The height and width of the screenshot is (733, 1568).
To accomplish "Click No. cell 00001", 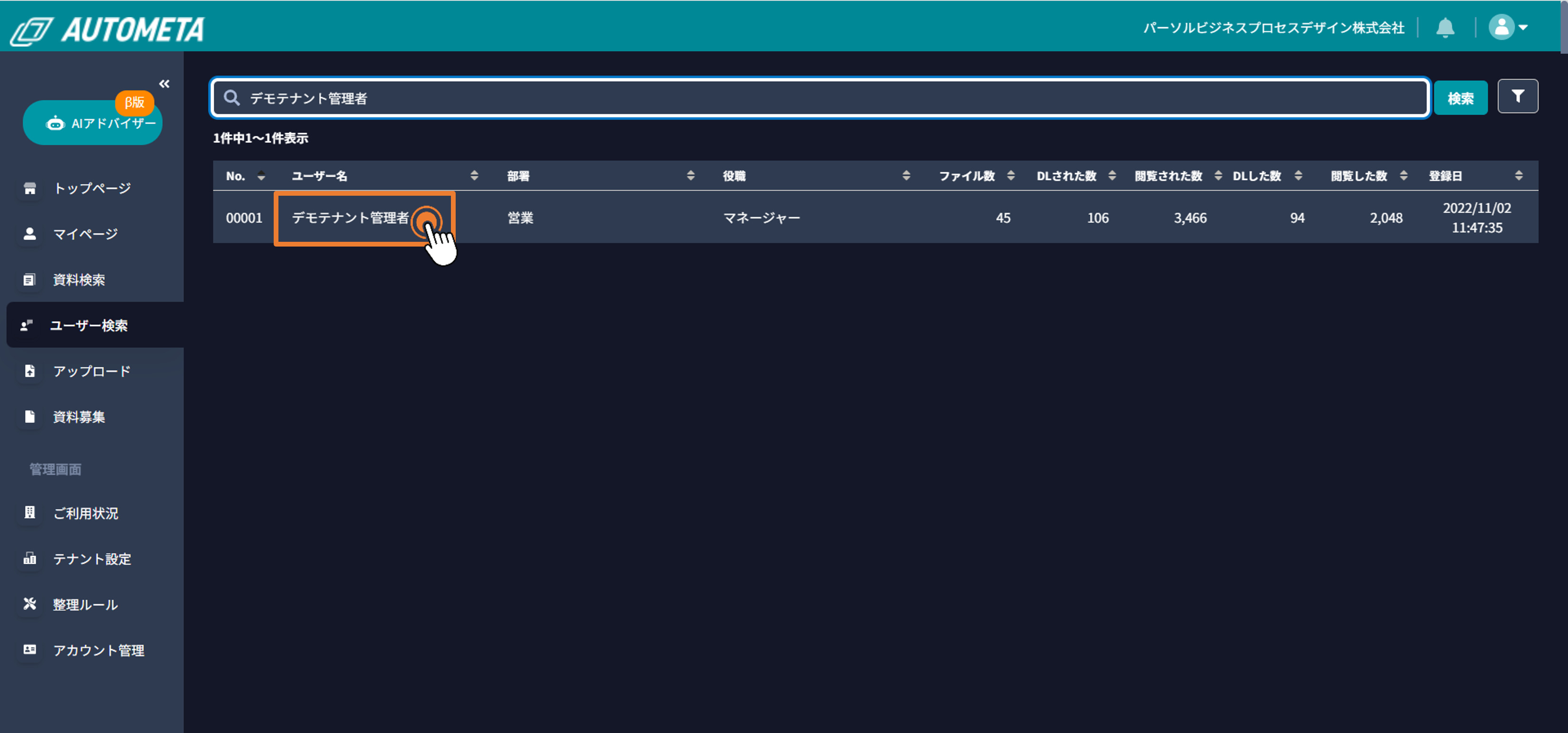I will pos(244,218).
